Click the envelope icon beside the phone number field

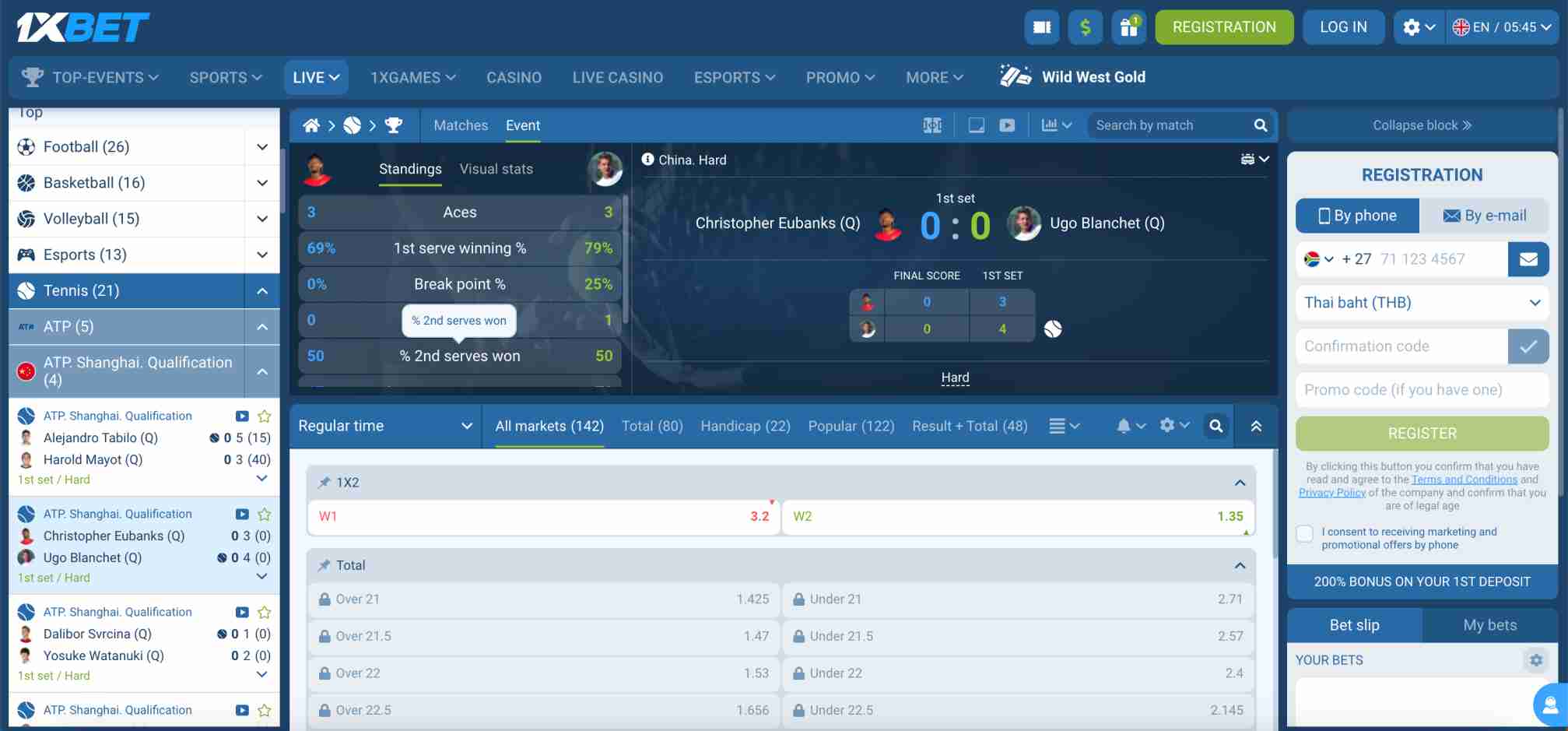(x=1528, y=259)
